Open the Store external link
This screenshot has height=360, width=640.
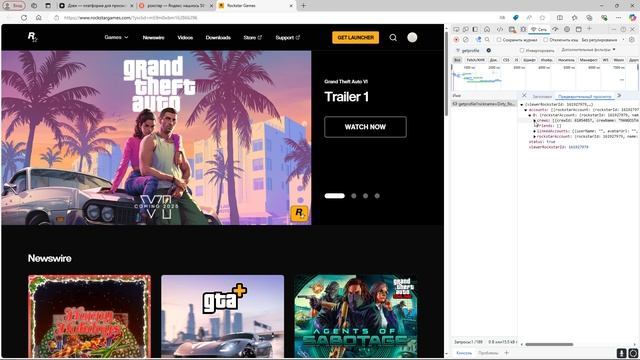tap(253, 38)
